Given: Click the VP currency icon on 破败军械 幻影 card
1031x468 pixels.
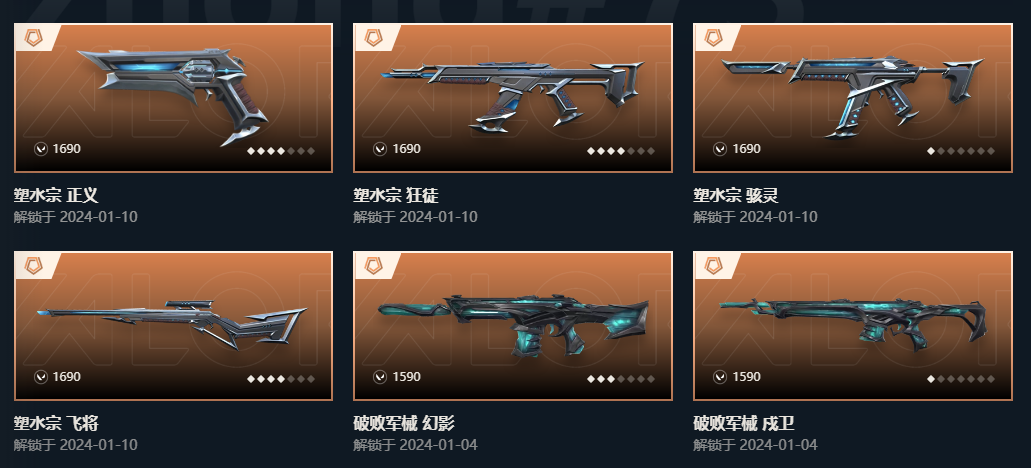Looking at the screenshot, I should [380, 377].
